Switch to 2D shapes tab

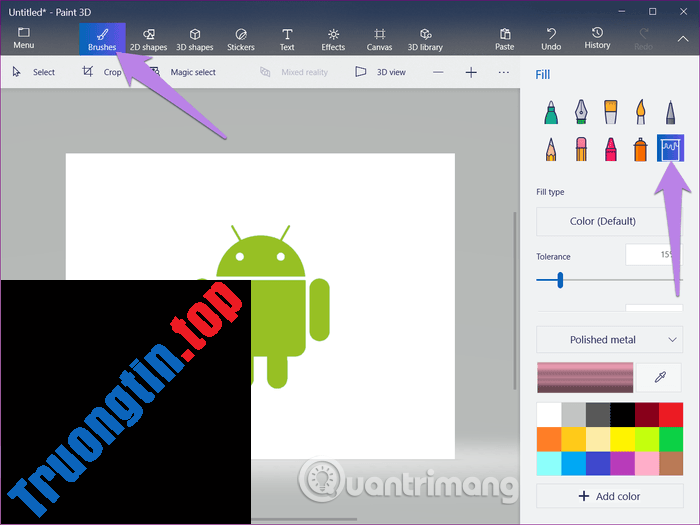(x=148, y=39)
